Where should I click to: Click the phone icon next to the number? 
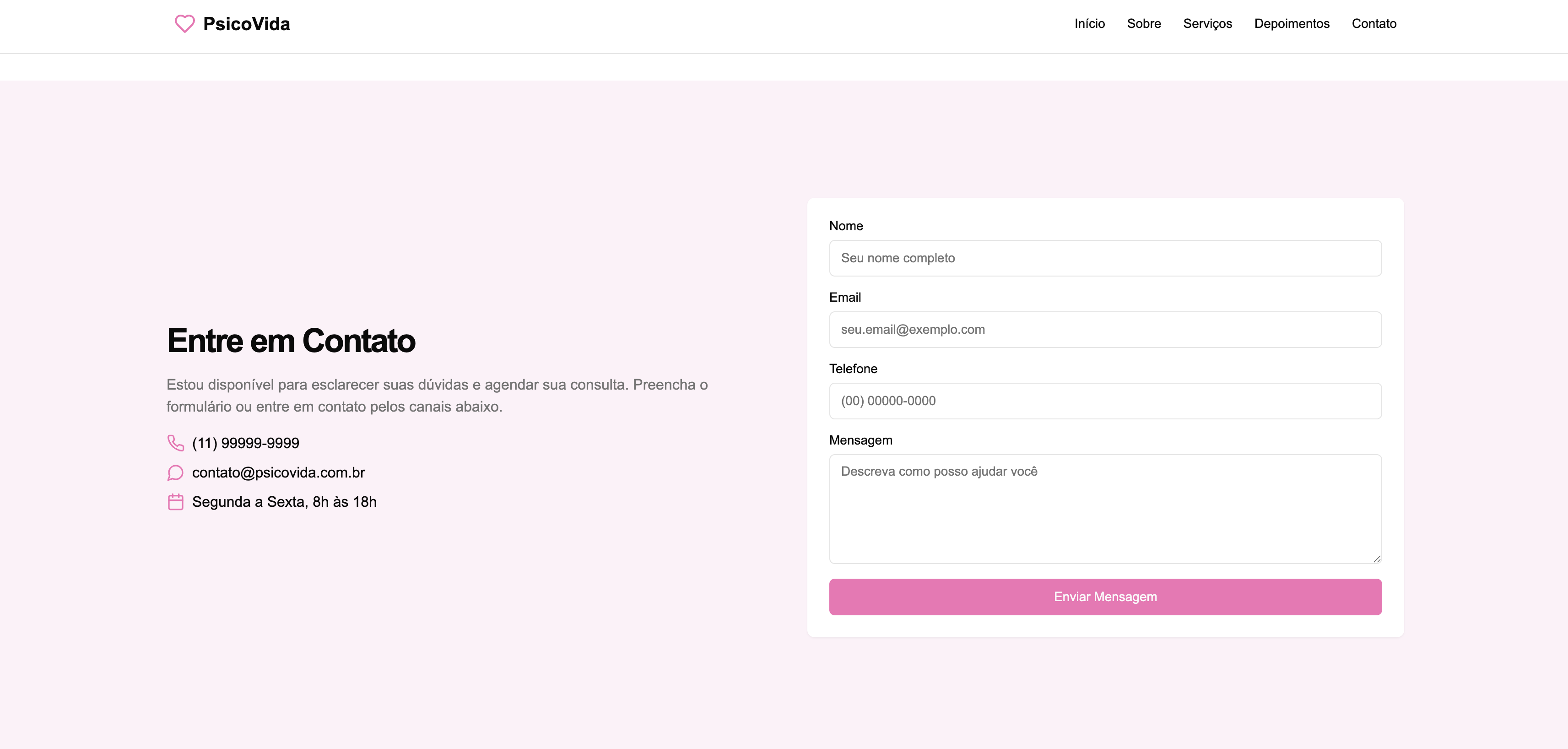[x=175, y=443]
